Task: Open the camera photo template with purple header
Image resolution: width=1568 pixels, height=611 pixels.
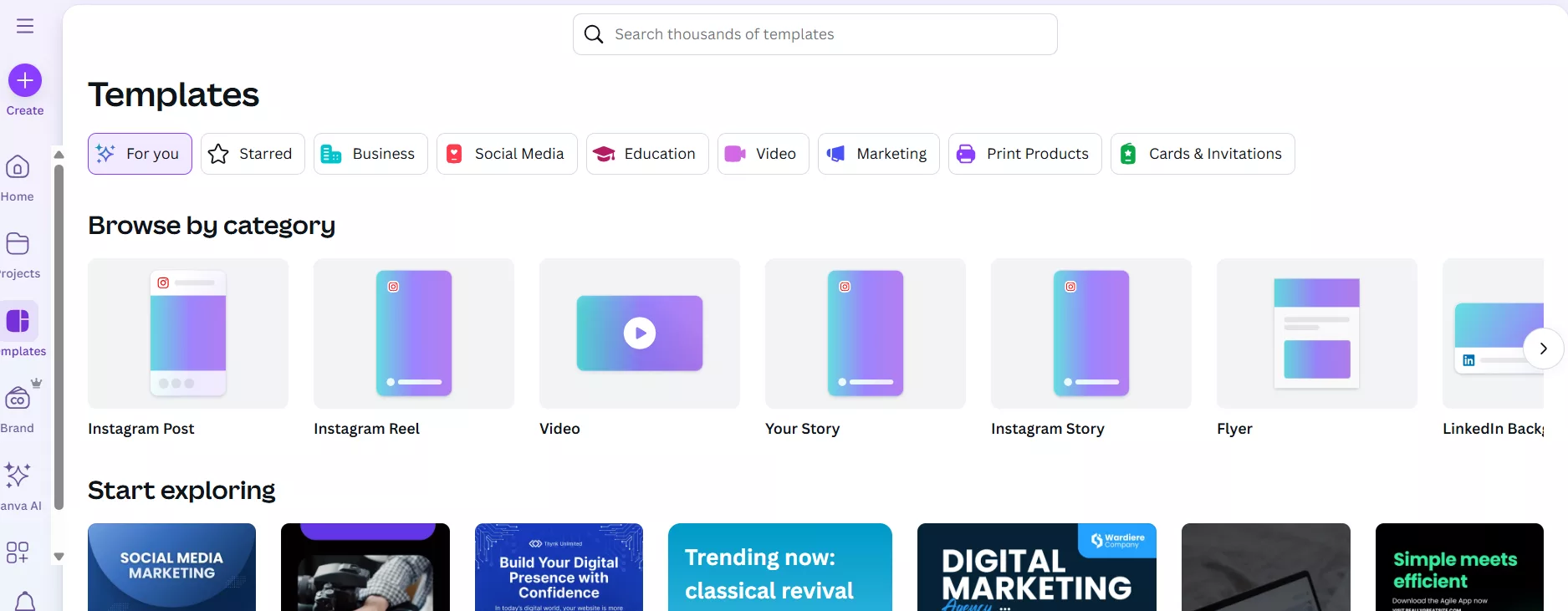Action: [x=365, y=568]
